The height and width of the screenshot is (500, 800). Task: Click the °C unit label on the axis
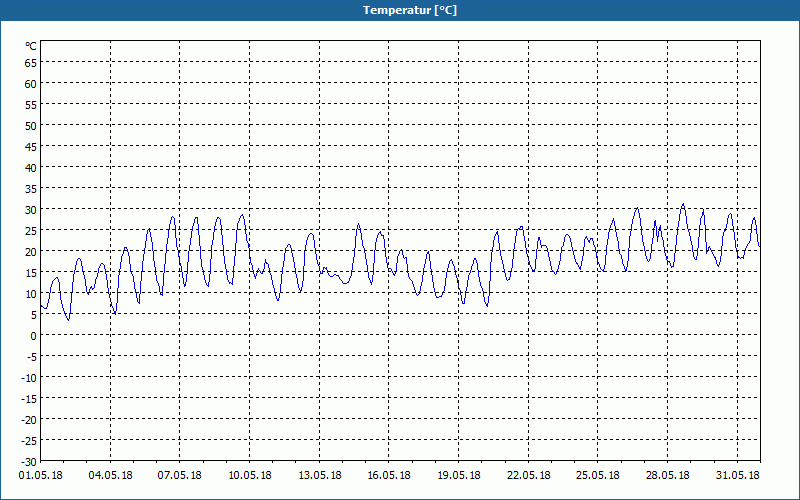point(31,46)
